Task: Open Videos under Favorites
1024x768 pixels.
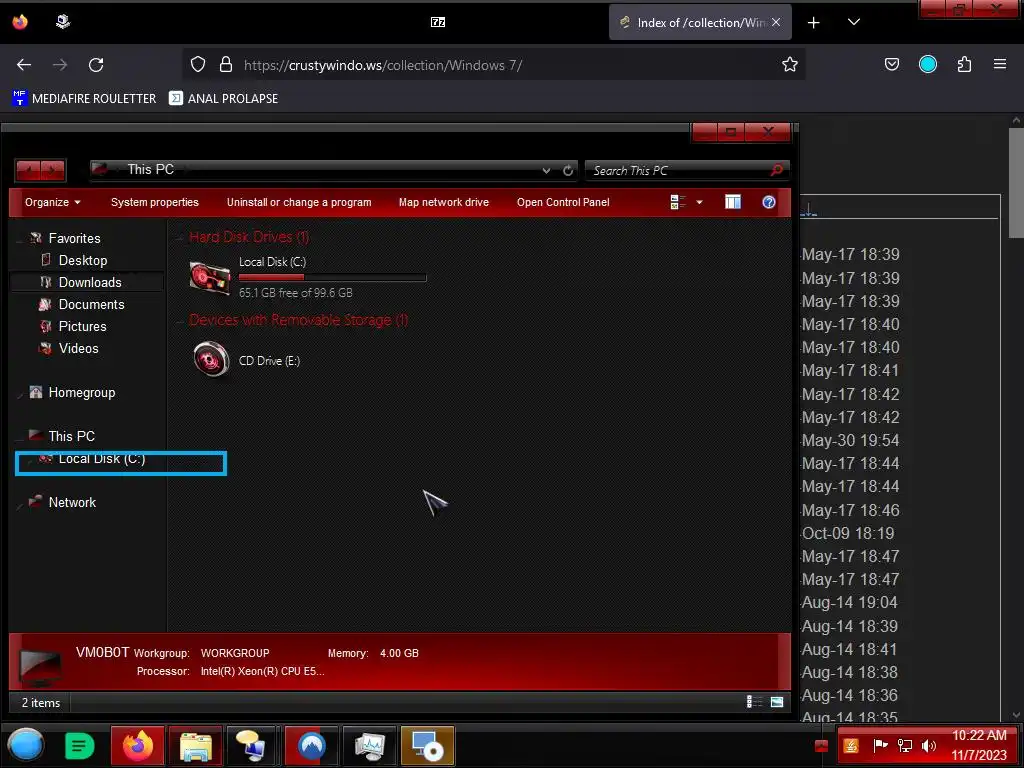Action: click(78, 349)
